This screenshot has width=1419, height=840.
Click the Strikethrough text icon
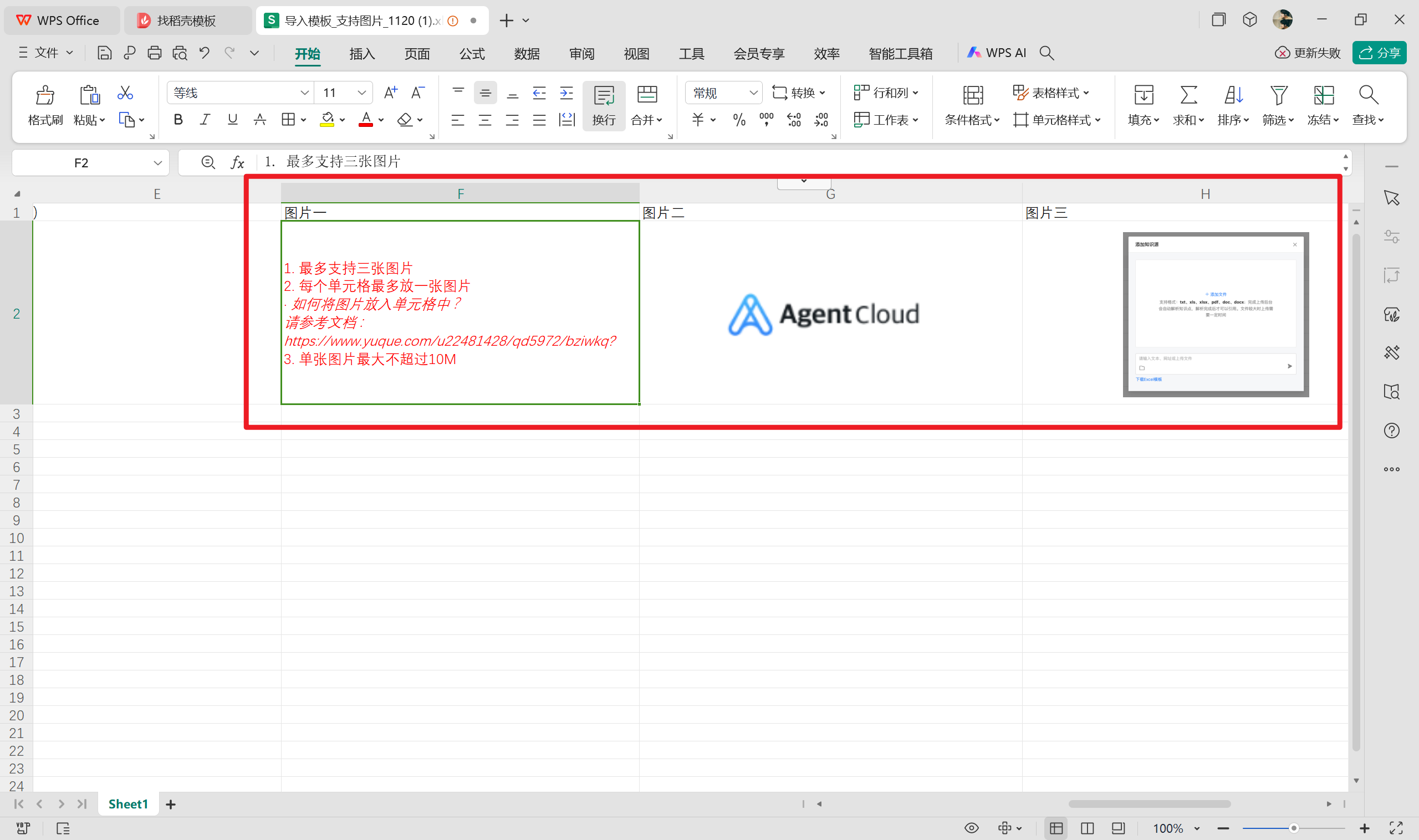260,120
